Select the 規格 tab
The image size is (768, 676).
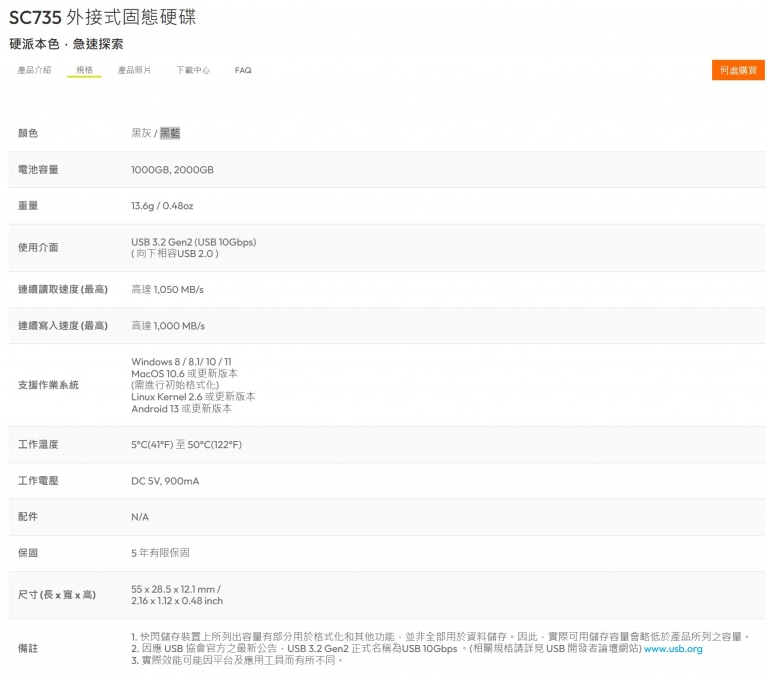click(x=84, y=70)
